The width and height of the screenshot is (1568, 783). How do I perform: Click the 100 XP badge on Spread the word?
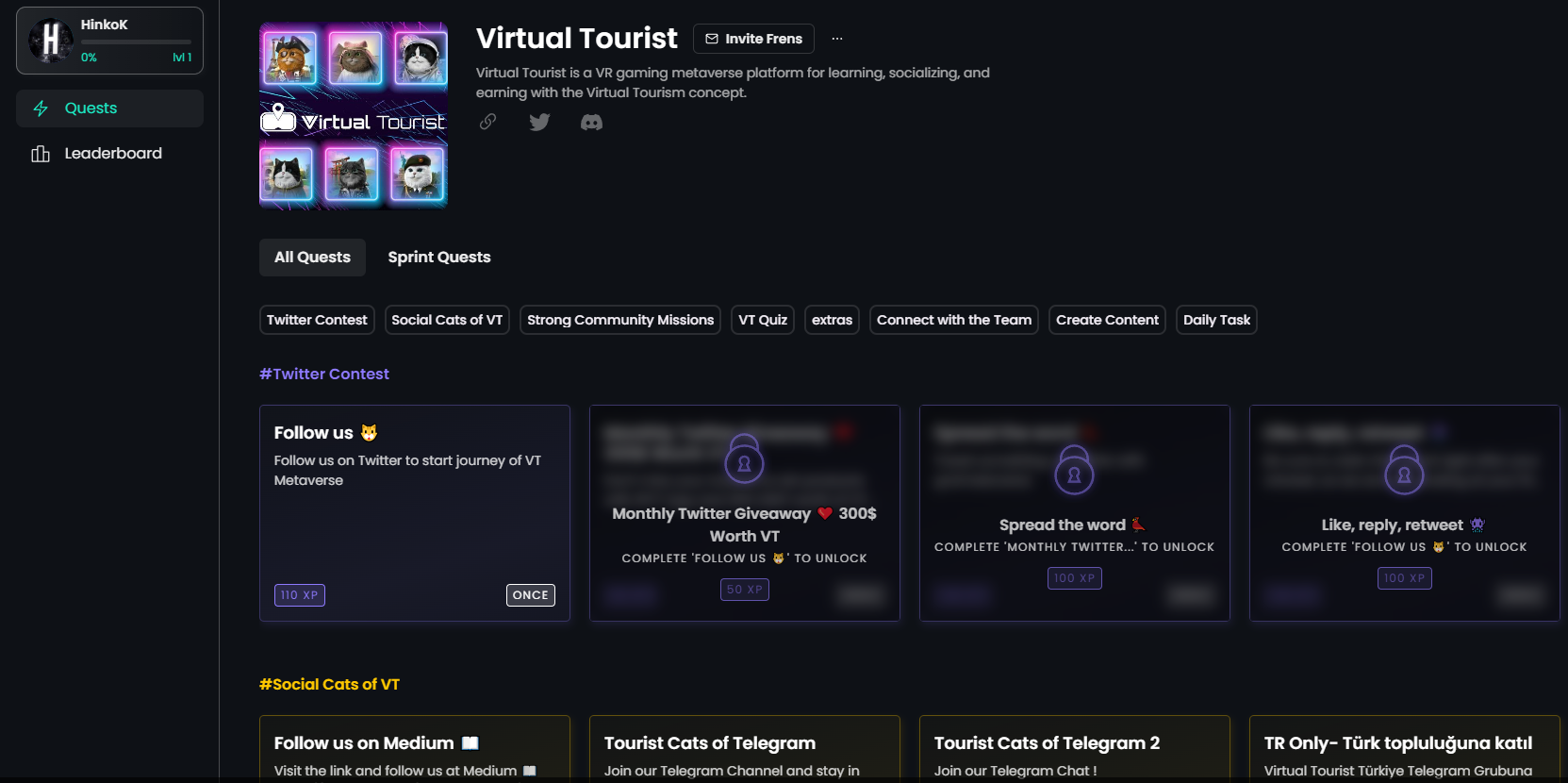tap(1075, 578)
